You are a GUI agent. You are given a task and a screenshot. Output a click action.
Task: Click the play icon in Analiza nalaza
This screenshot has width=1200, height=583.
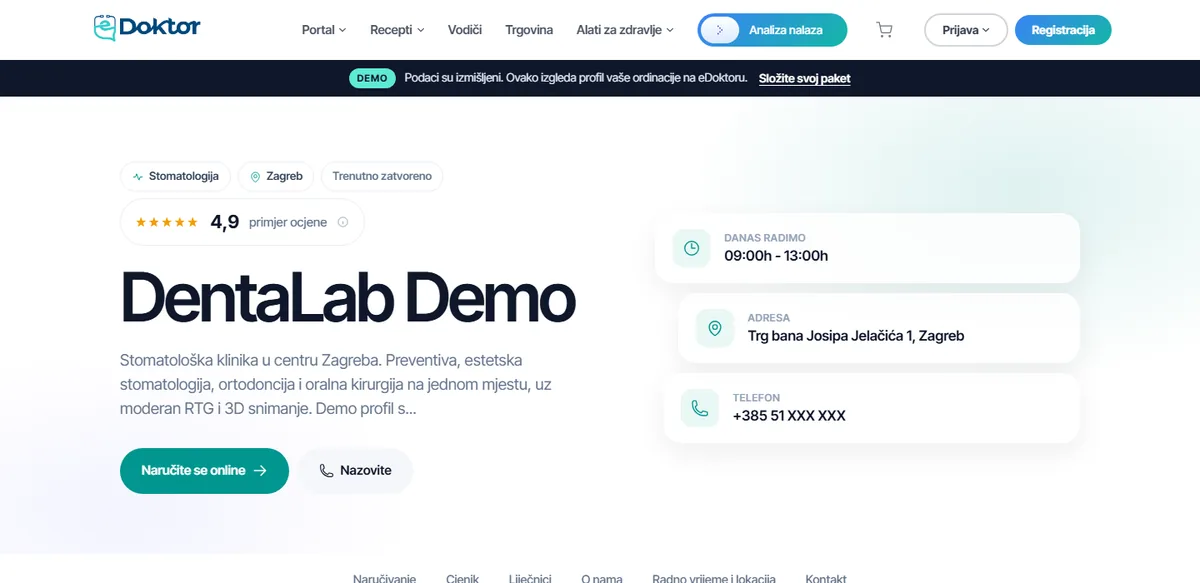tap(720, 30)
